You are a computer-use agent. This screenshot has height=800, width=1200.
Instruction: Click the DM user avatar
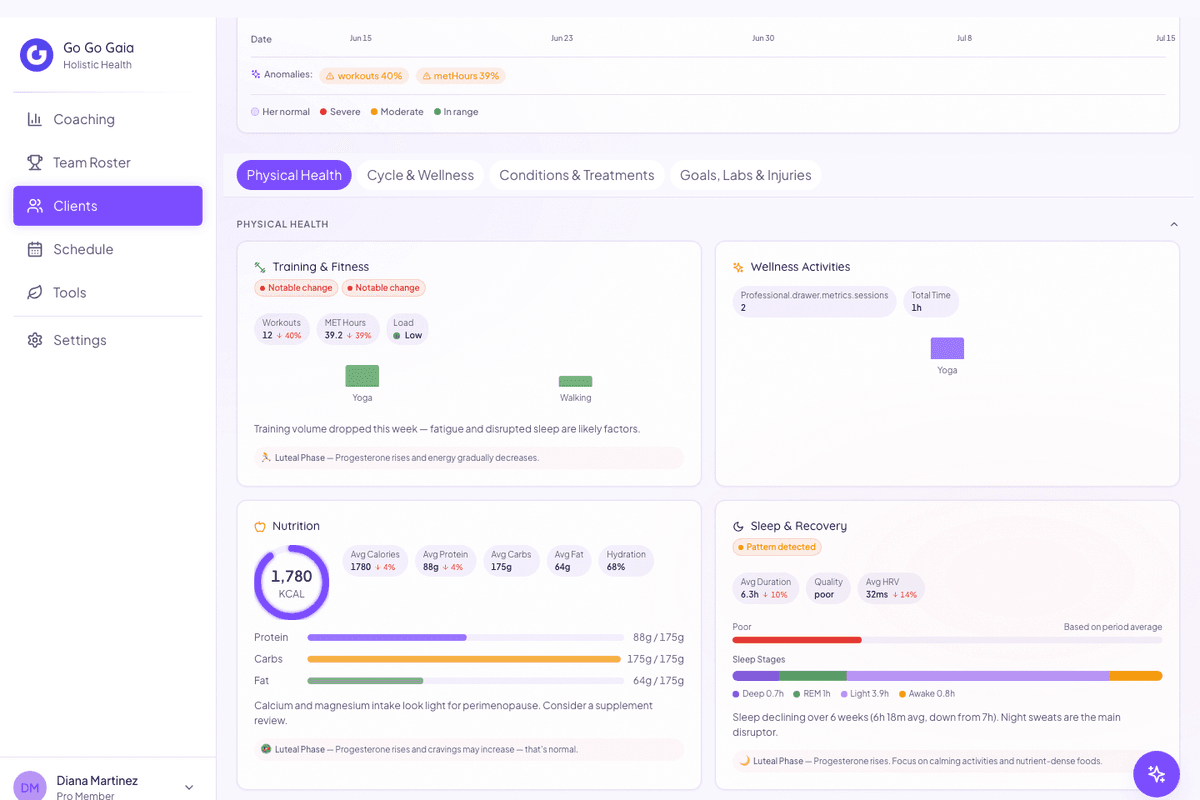tap(30, 787)
